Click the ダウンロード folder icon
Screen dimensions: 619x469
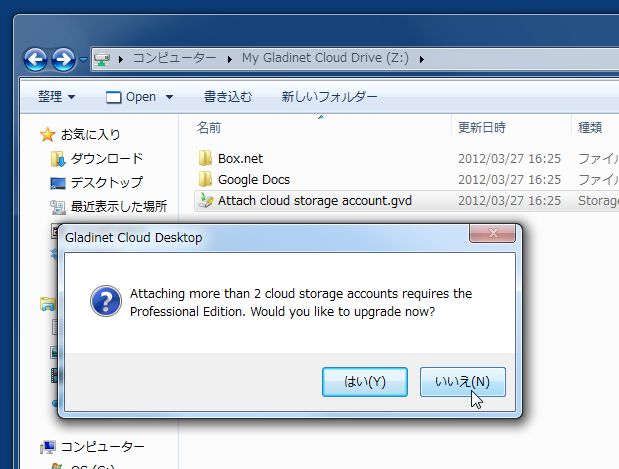tap(58, 159)
